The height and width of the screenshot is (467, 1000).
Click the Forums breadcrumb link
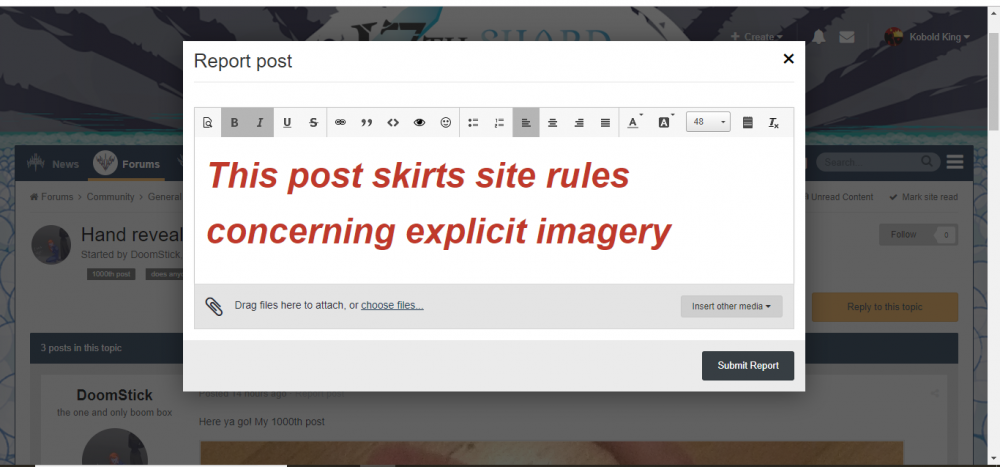point(52,197)
